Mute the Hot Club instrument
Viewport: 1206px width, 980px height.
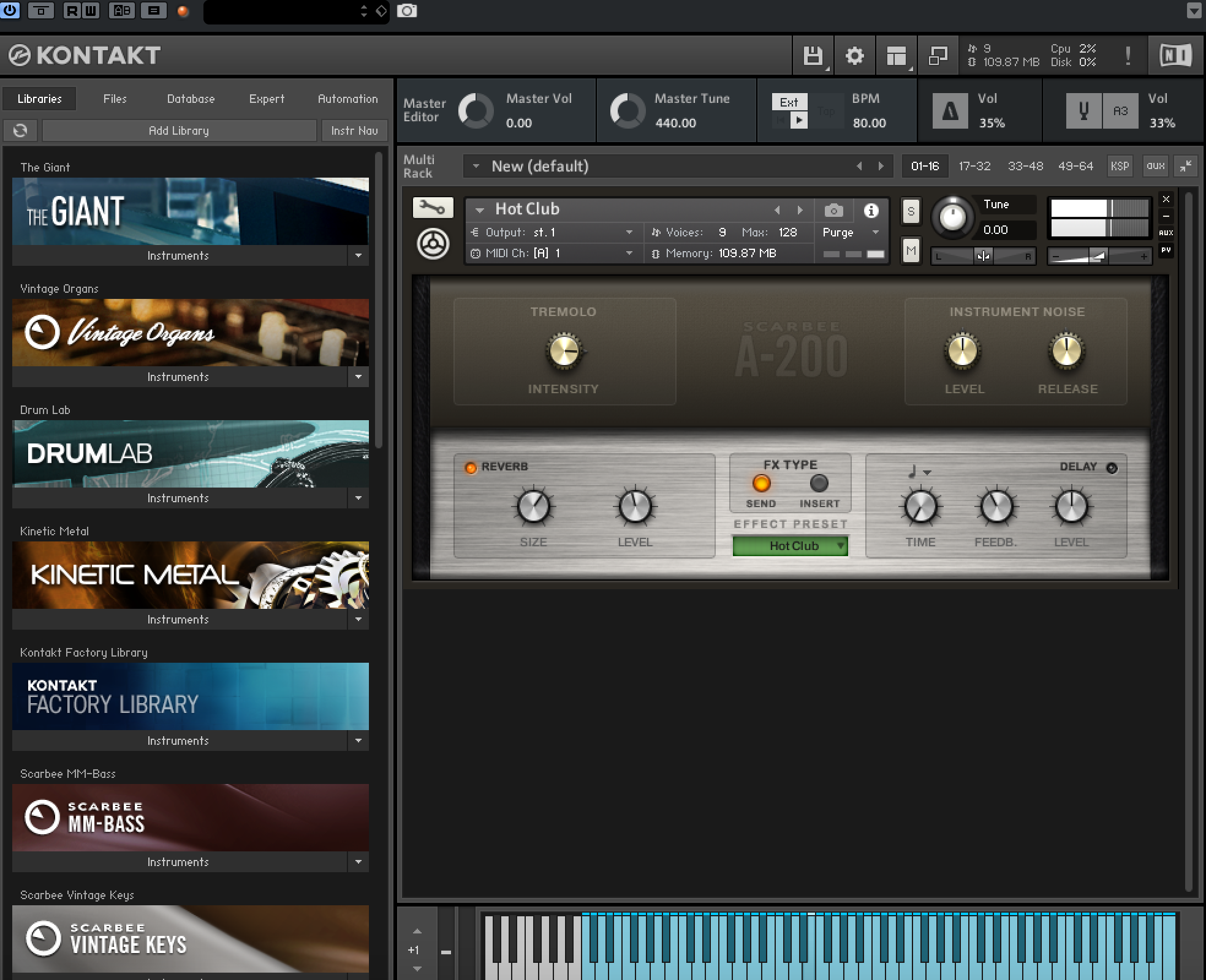click(x=911, y=250)
